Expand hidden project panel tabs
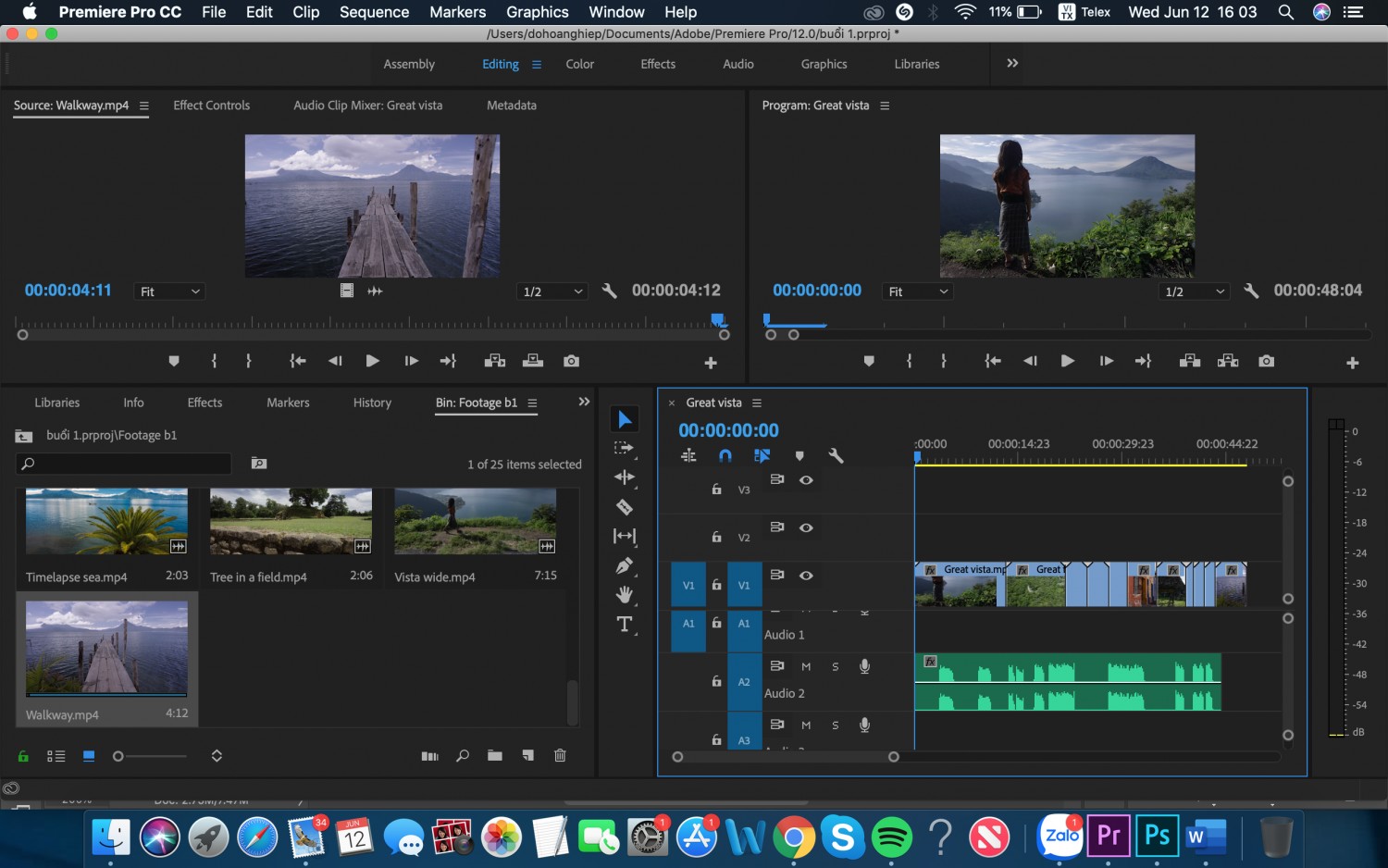The width and height of the screenshot is (1388, 868). coord(584,402)
